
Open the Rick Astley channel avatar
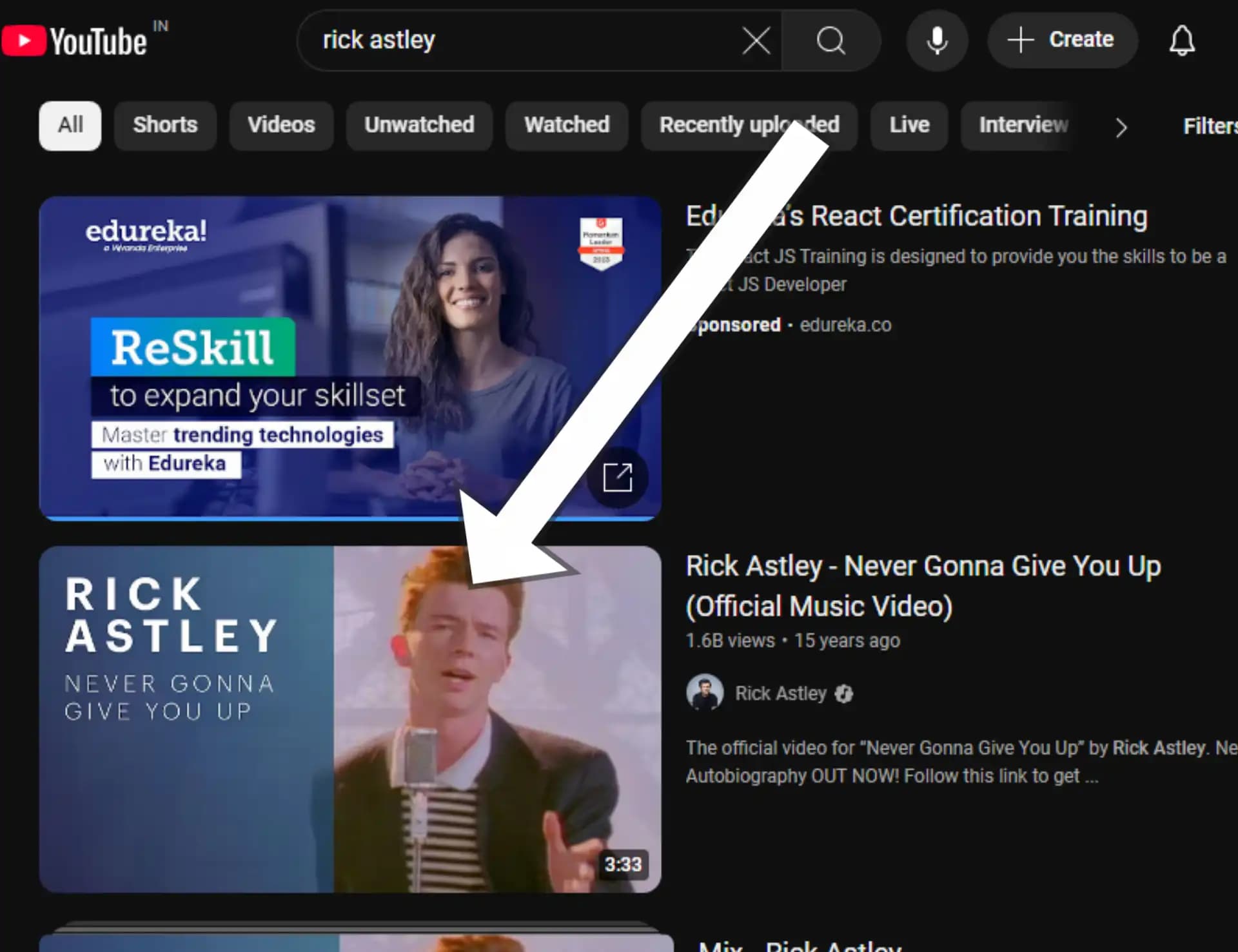point(705,693)
